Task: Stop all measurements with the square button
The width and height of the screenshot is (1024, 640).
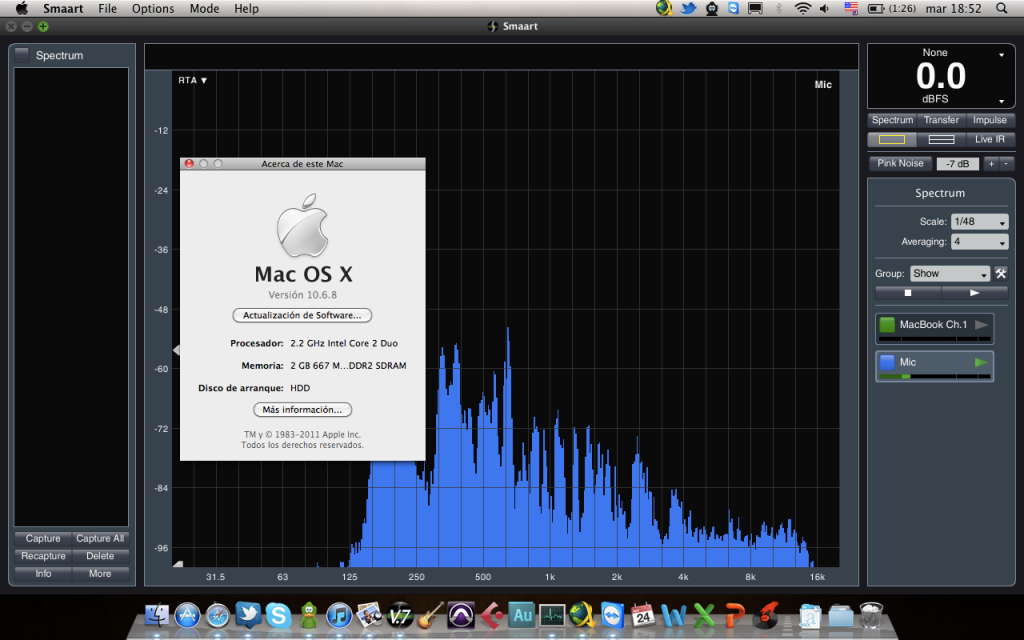Action: pos(908,293)
